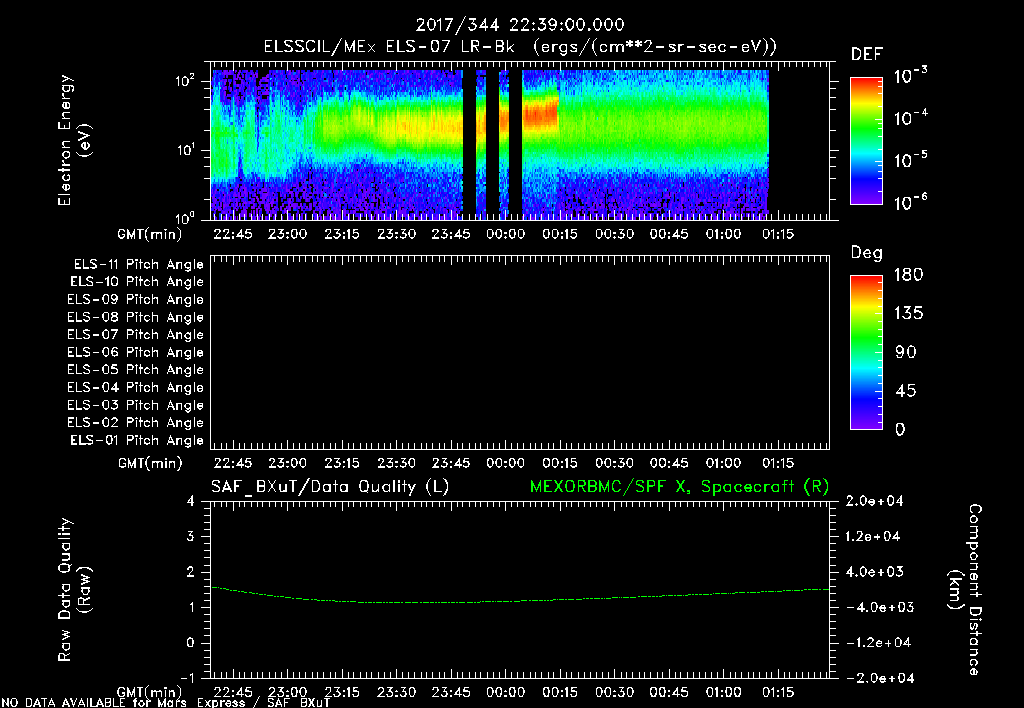The width and height of the screenshot is (1024, 708).
Task: Click the Deg pitch angle color bar
Action: click(866, 352)
